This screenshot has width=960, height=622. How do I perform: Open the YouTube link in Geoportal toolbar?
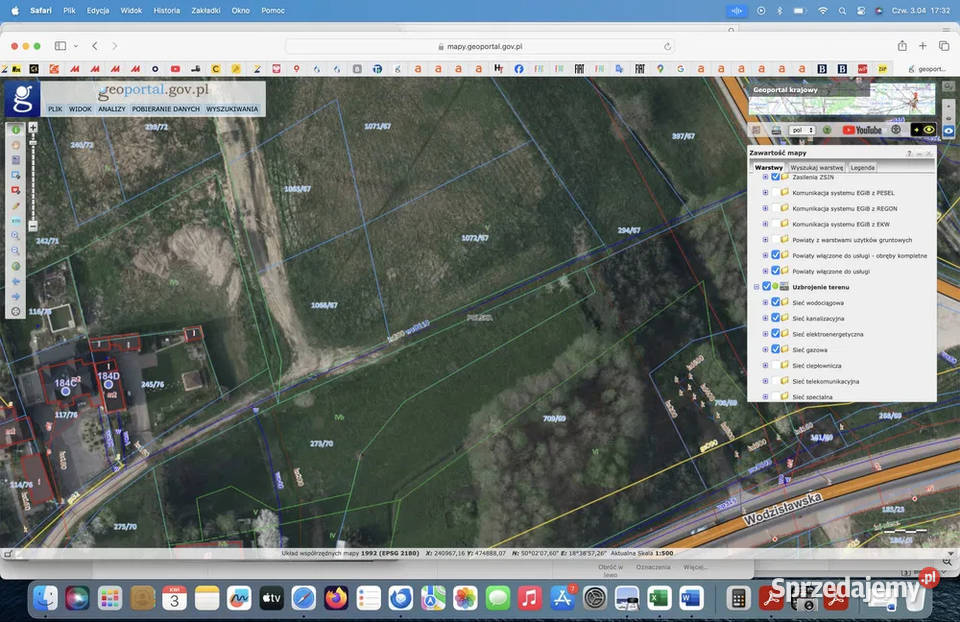pos(862,130)
